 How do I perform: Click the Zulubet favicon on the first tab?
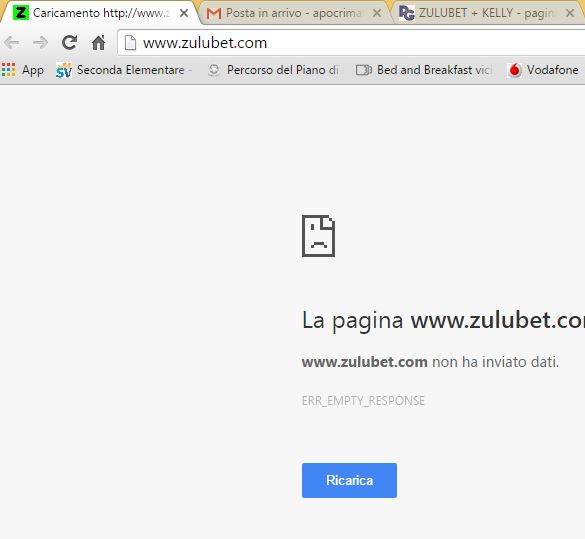coord(21,13)
